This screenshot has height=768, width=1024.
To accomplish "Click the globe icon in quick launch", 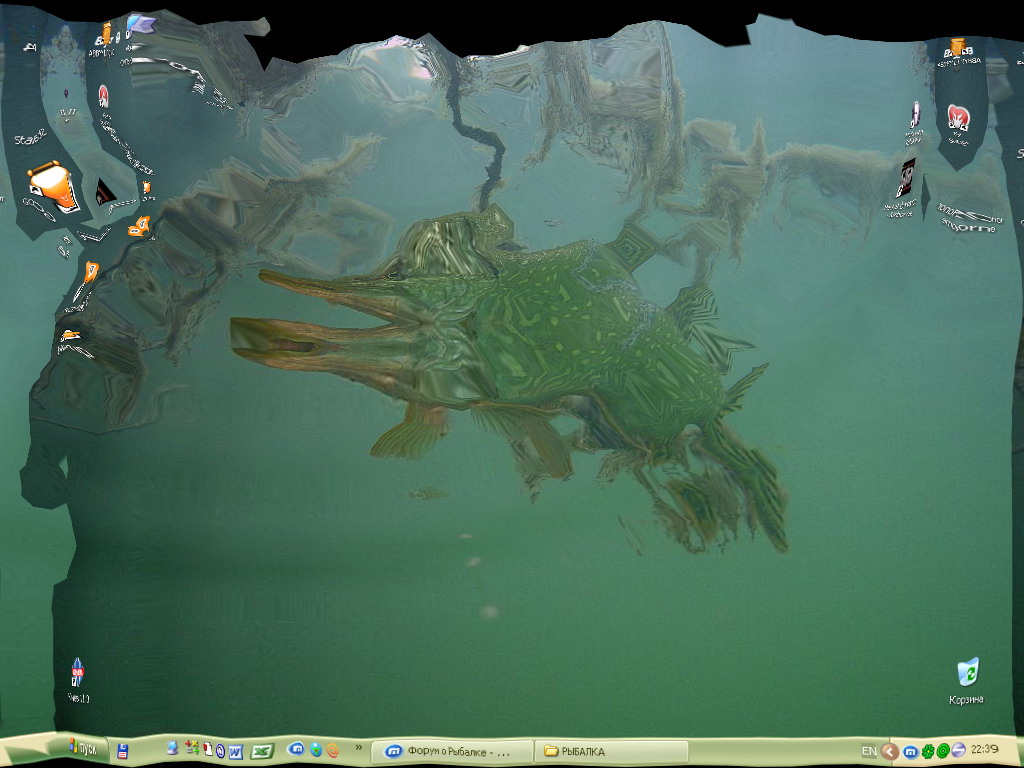I will pos(315,749).
